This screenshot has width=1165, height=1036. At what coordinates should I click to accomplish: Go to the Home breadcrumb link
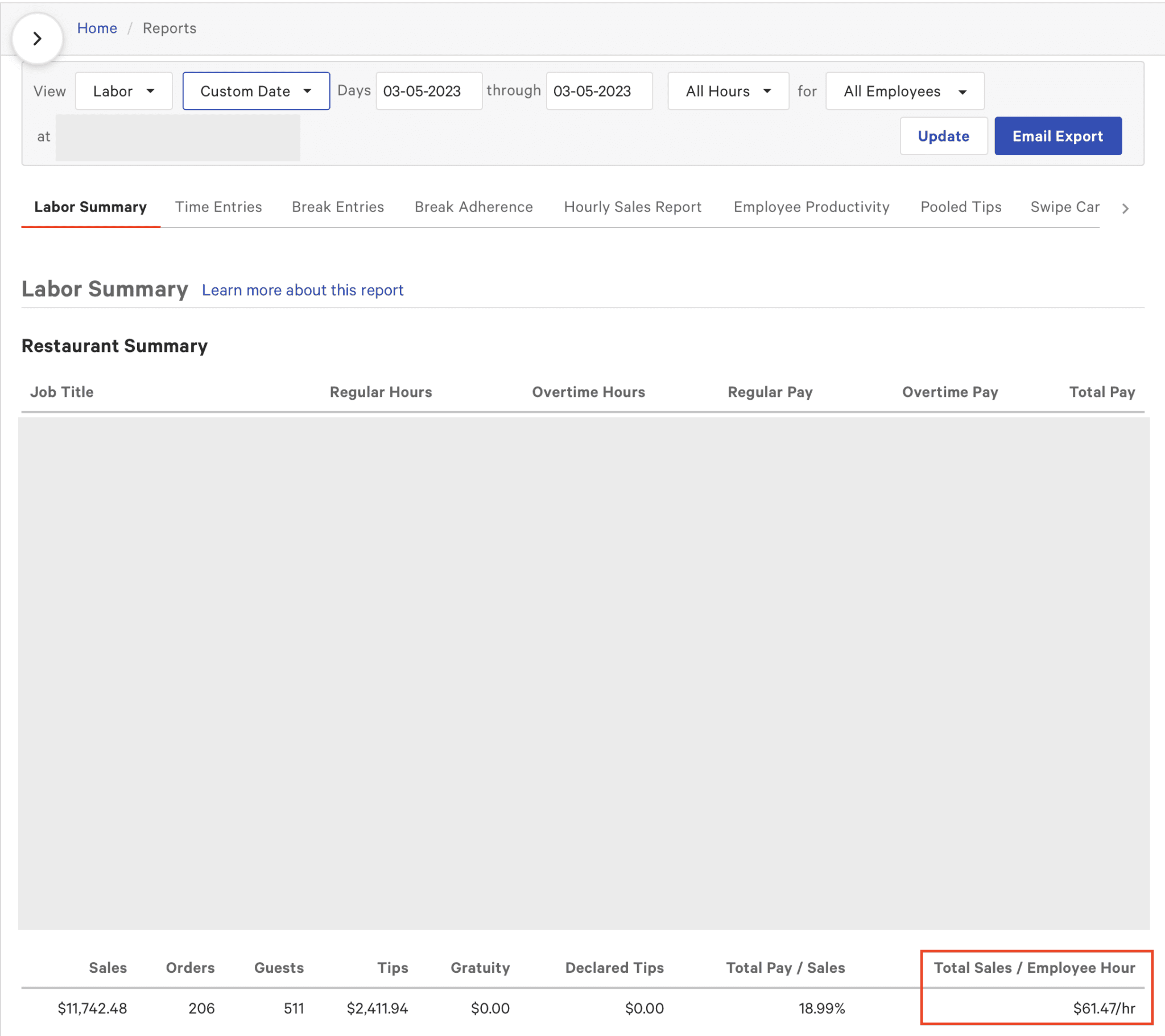pyautogui.click(x=97, y=28)
